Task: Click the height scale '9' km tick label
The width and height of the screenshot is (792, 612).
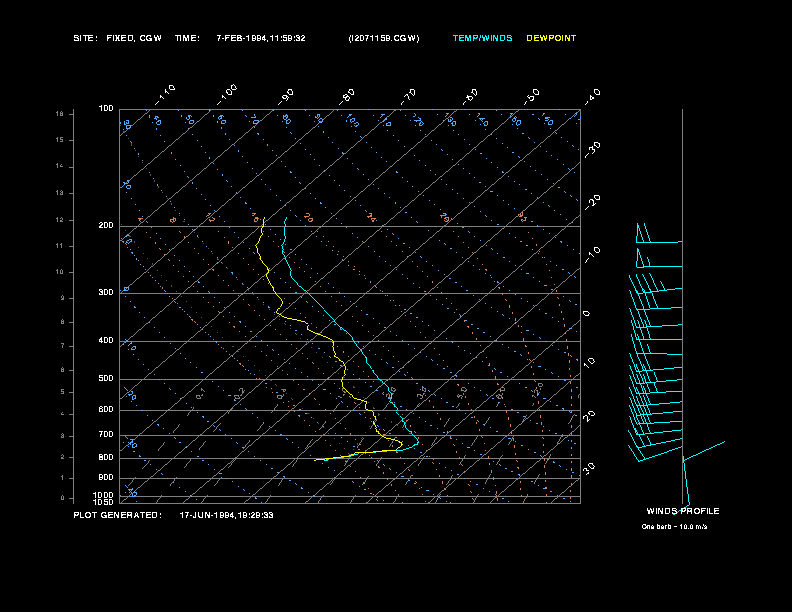Action: [63, 298]
